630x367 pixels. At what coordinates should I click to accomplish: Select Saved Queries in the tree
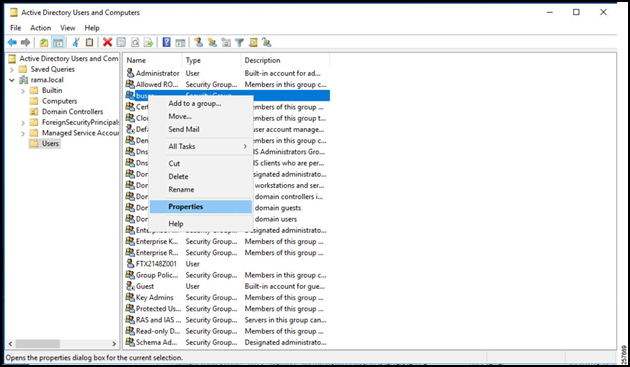53,69
